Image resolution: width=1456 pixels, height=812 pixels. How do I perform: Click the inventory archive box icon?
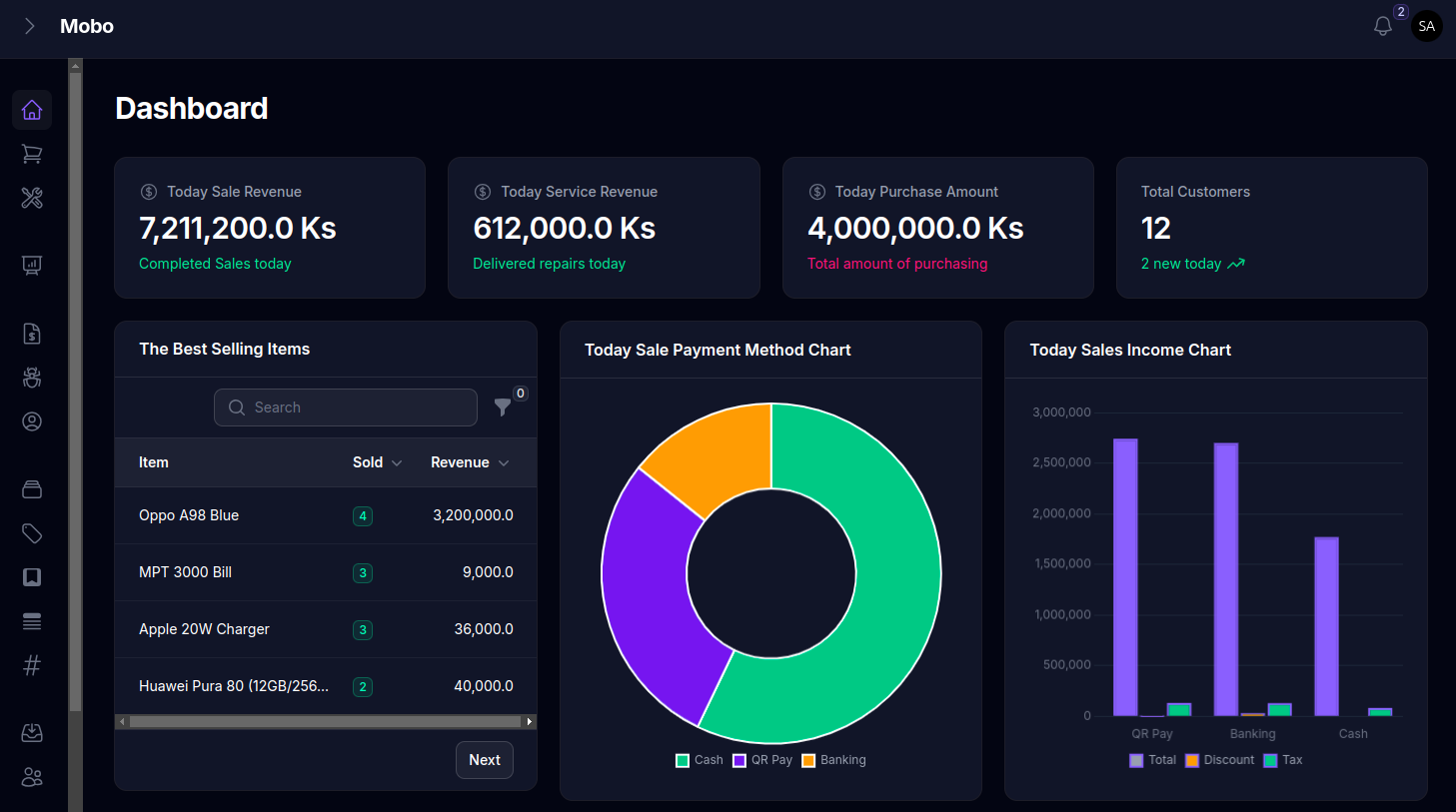click(x=32, y=489)
